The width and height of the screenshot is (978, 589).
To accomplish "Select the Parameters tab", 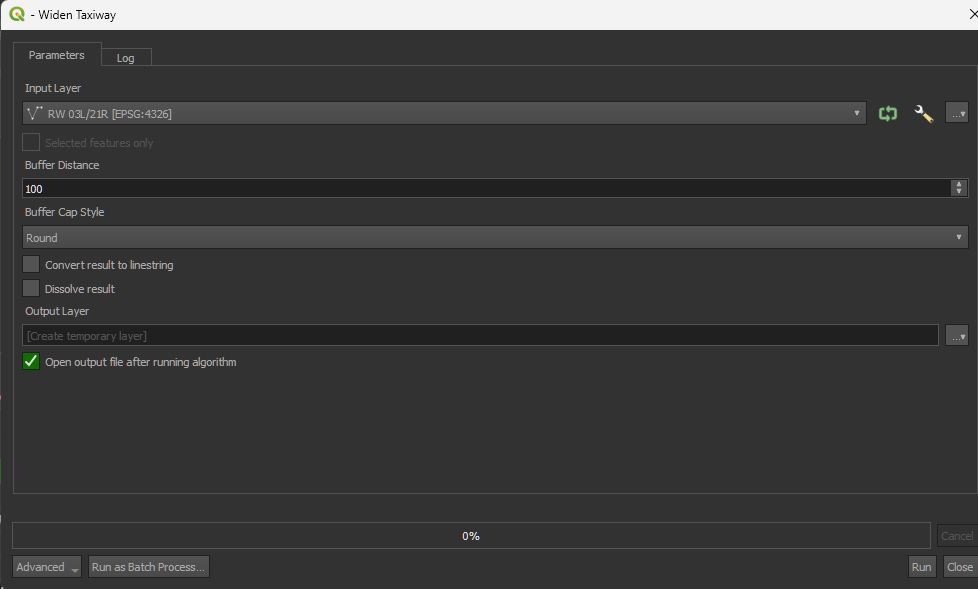I will [56, 55].
